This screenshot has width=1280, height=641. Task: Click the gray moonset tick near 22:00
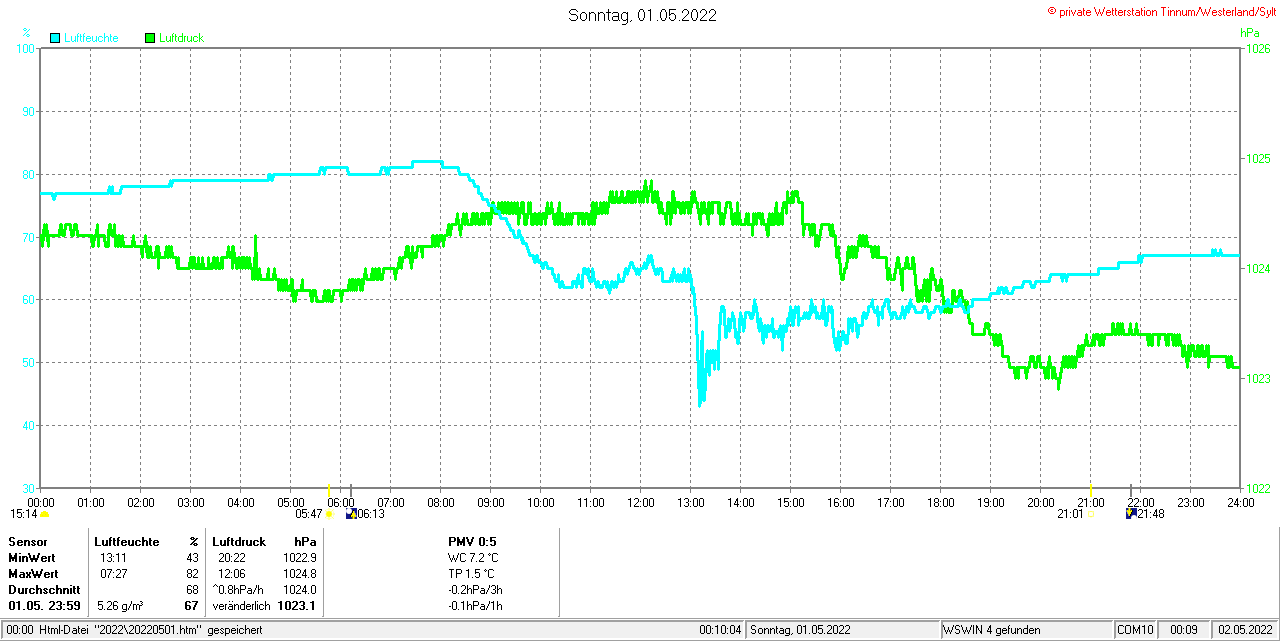tap(1131, 489)
